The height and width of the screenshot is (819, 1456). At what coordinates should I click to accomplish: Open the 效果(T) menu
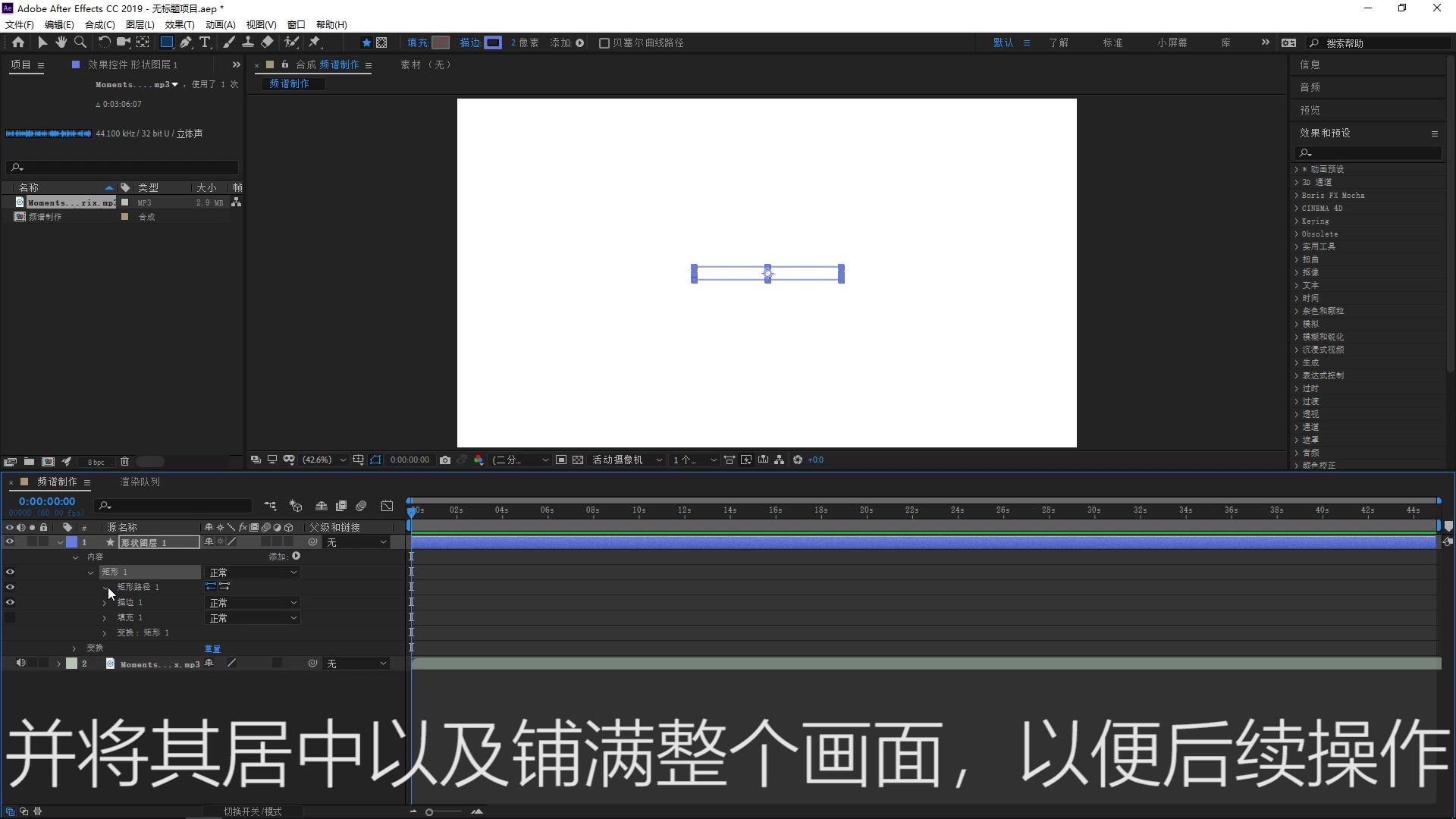point(179,24)
